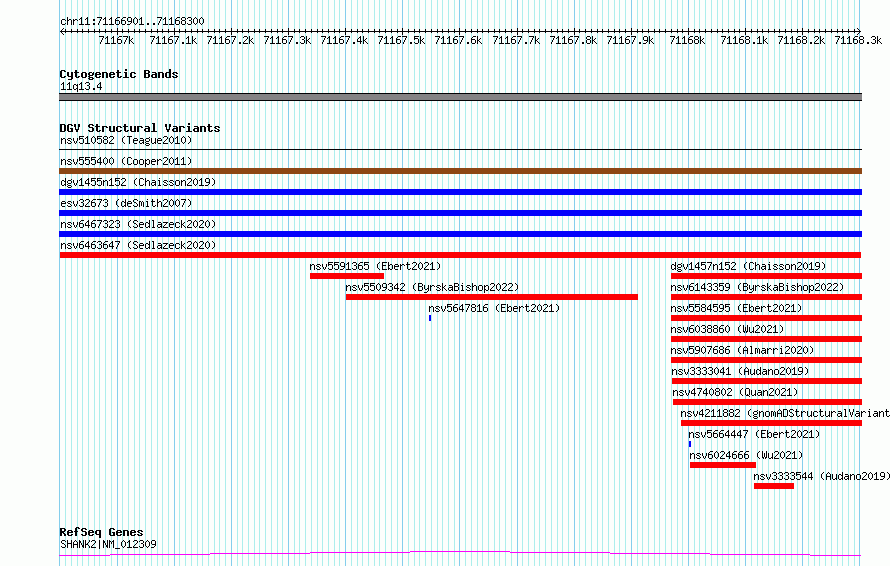Select the nsv3333544 (Audano2019) red bar
Image resolution: width=890 pixels, height=566 pixels.
(x=774, y=486)
